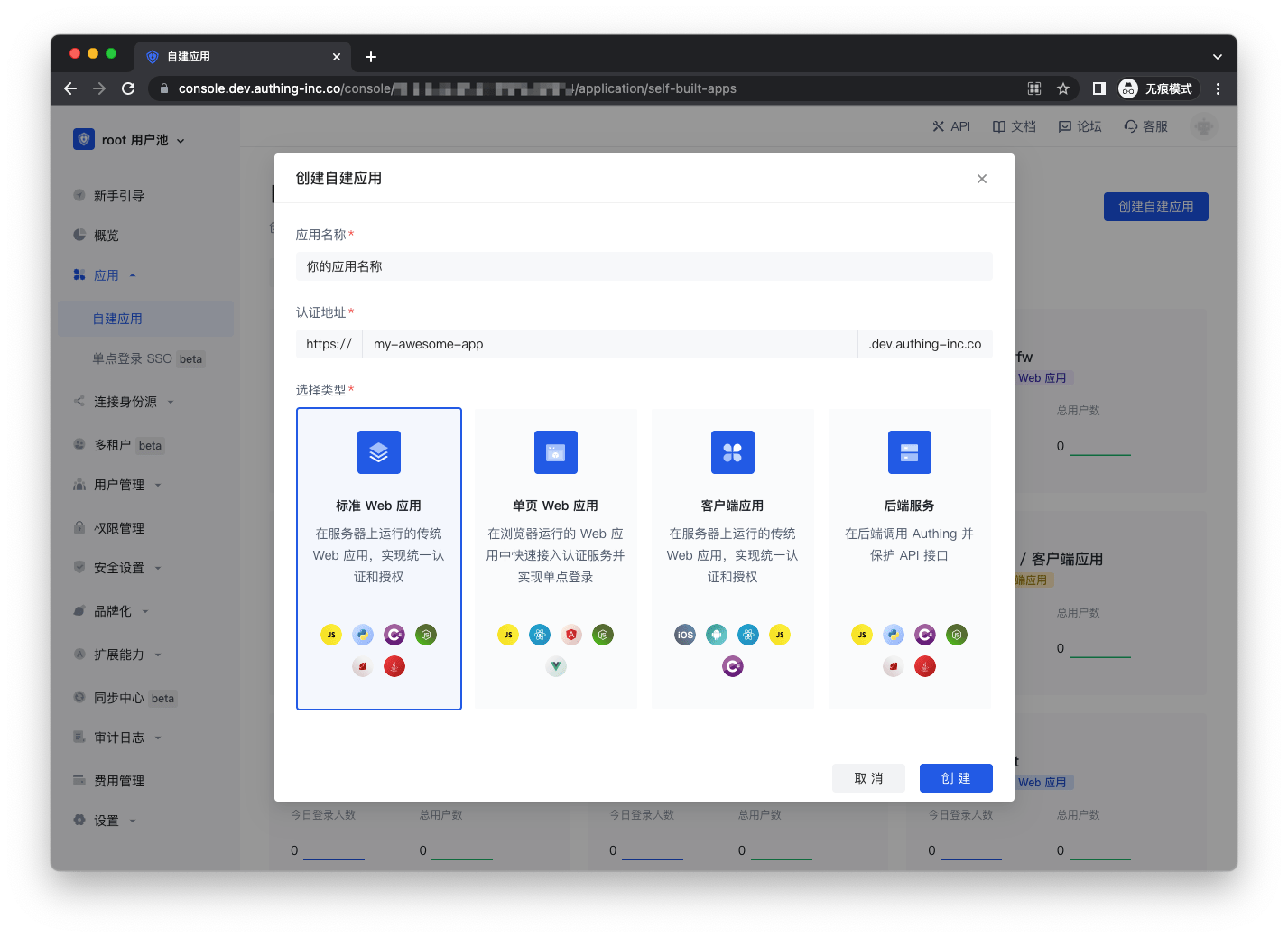Screen dimensions: 1288x938
Task: Open a new browser tab
Action: 371,57
